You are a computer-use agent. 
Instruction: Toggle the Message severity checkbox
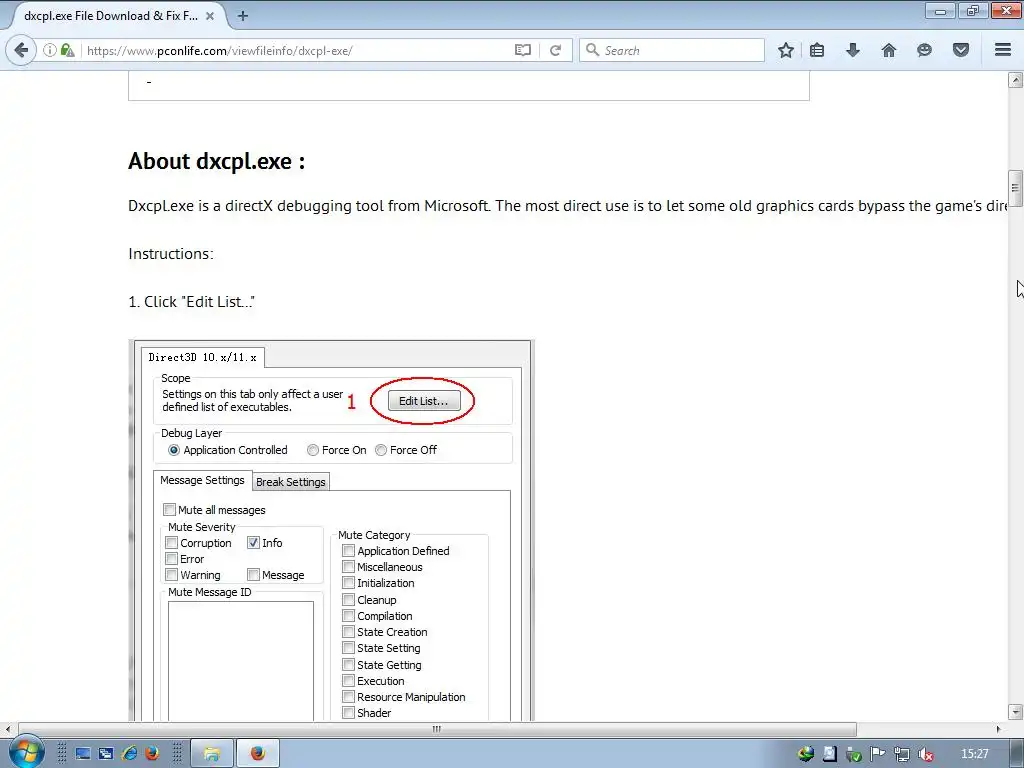point(253,575)
